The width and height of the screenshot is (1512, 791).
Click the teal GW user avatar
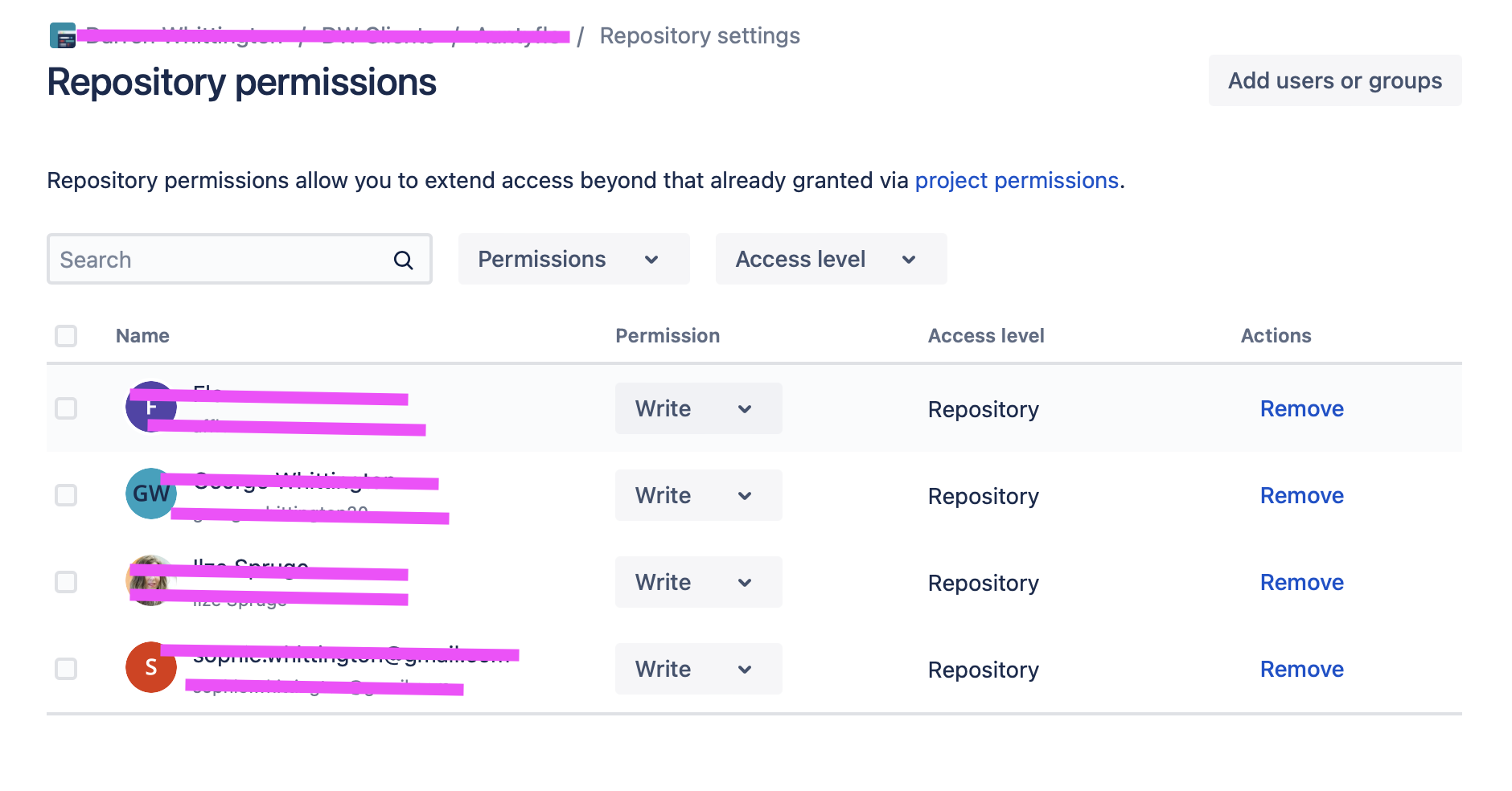tap(150, 494)
